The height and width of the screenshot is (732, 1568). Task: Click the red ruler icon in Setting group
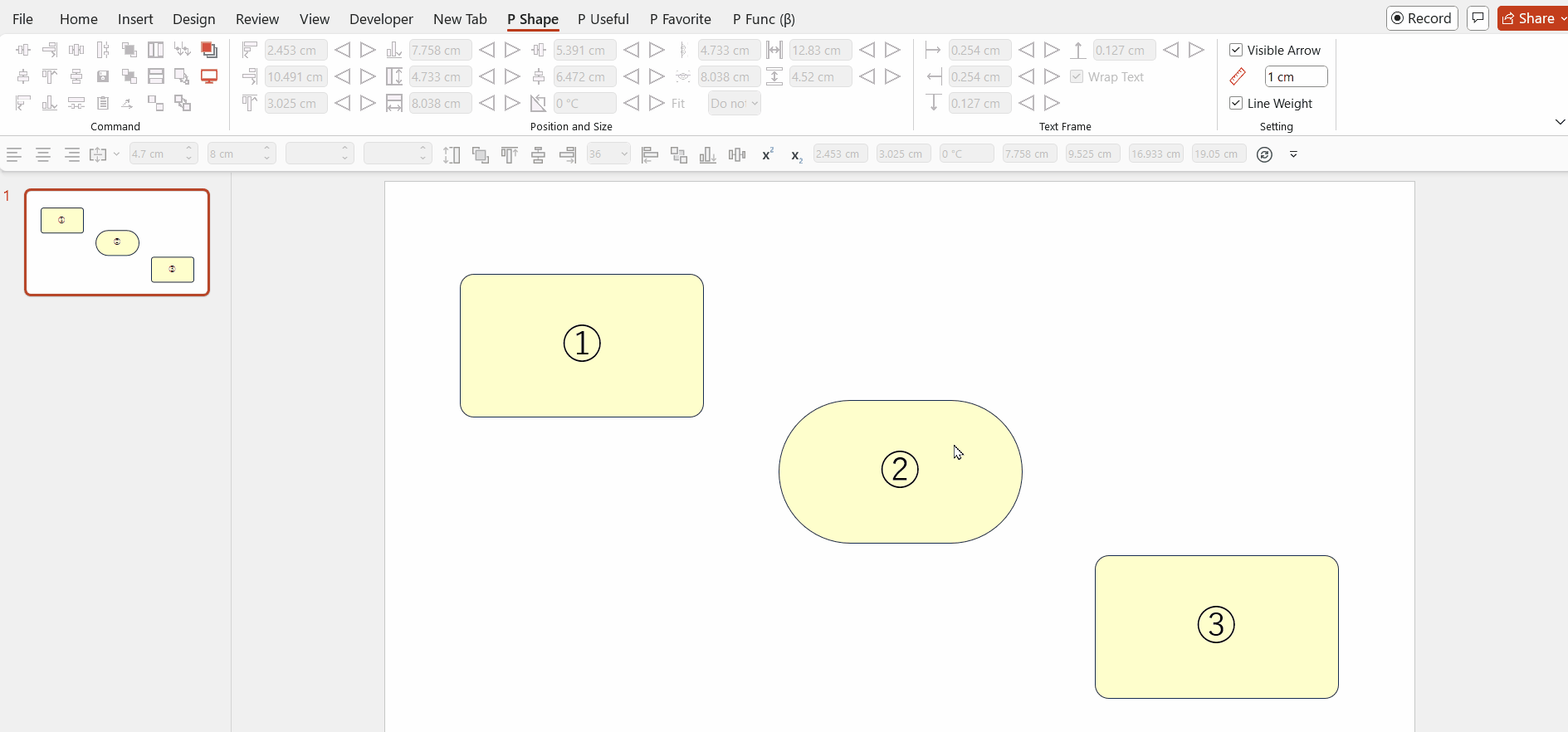coord(1238,76)
